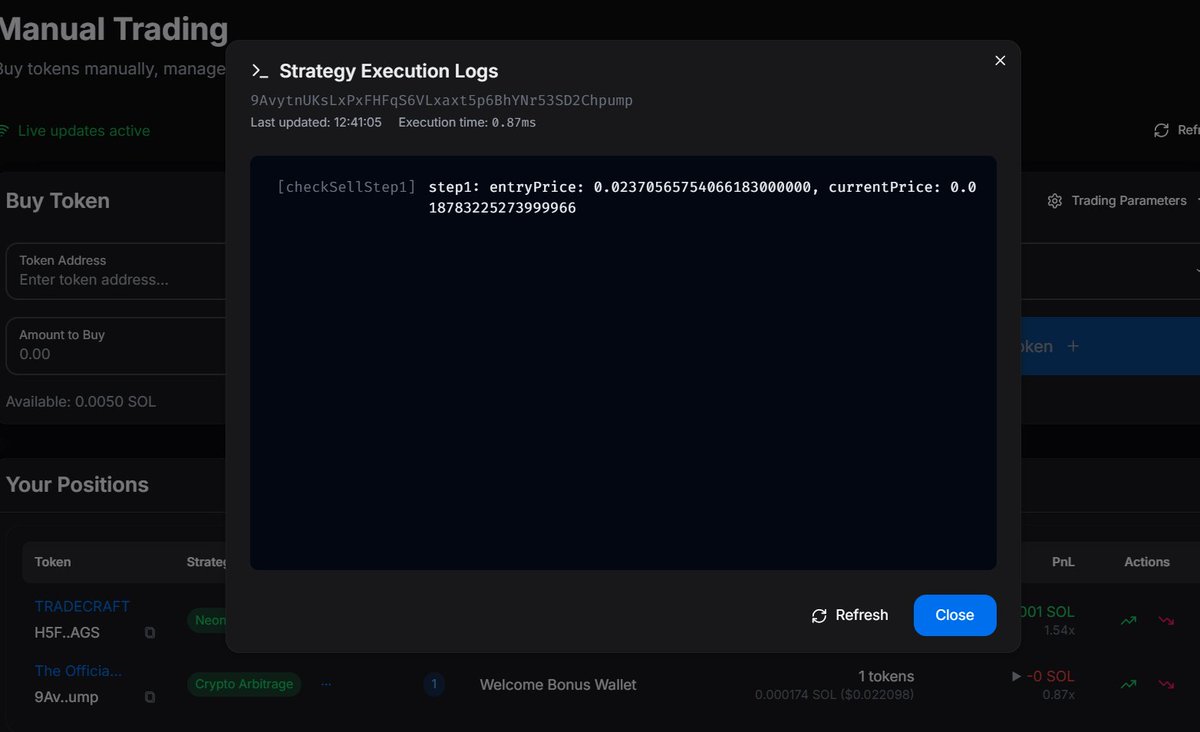Click the Available: 0.0050 SOL balance text
1200x732 pixels.
(81, 402)
